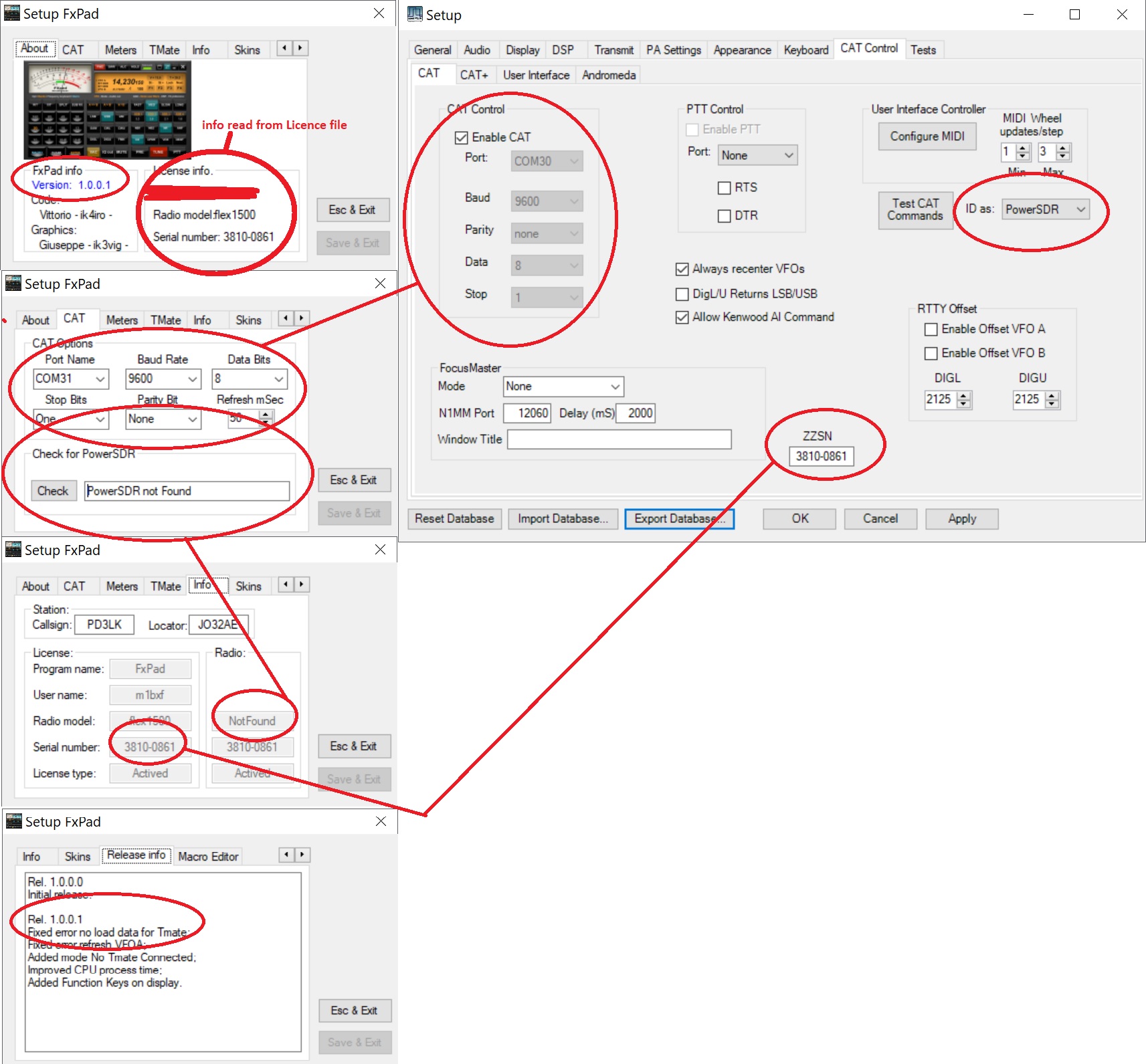Click Cancel in Setup window
The image size is (1146, 1064).
tap(880, 519)
